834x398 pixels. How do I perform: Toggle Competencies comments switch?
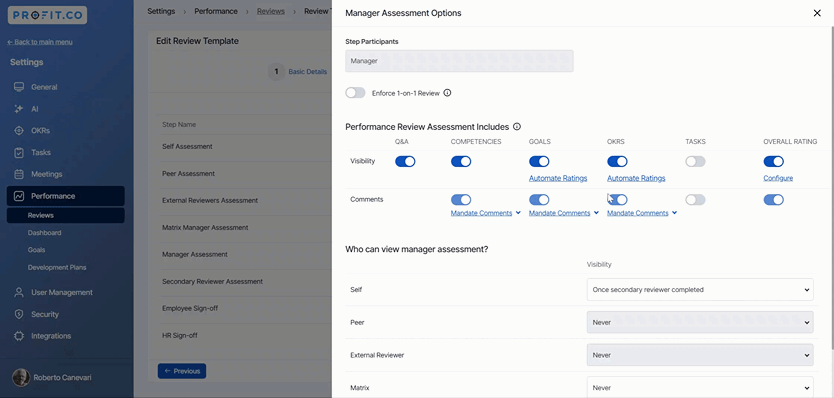coord(461,200)
